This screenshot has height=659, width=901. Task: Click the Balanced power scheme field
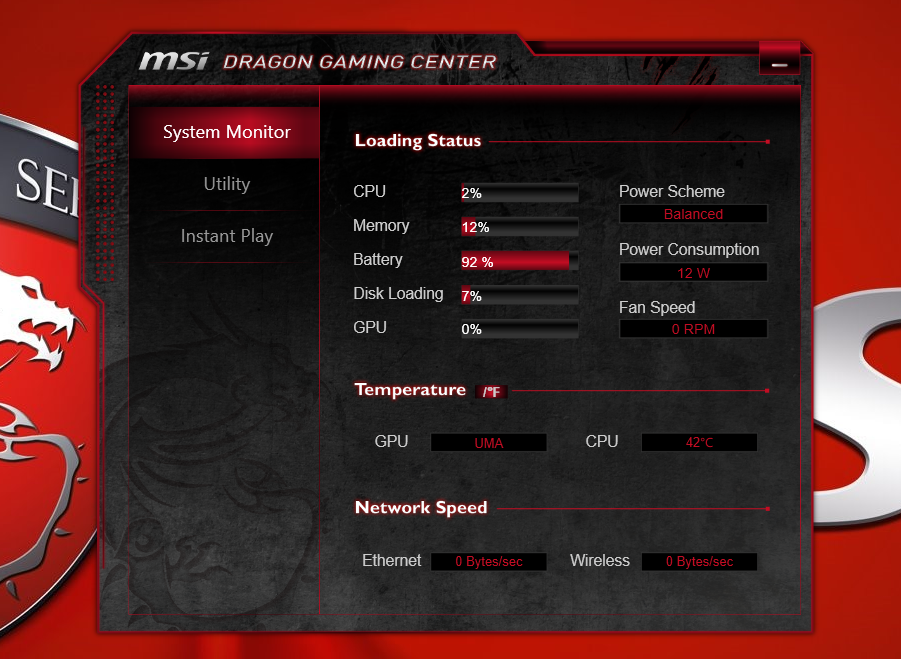coord(693,214)
